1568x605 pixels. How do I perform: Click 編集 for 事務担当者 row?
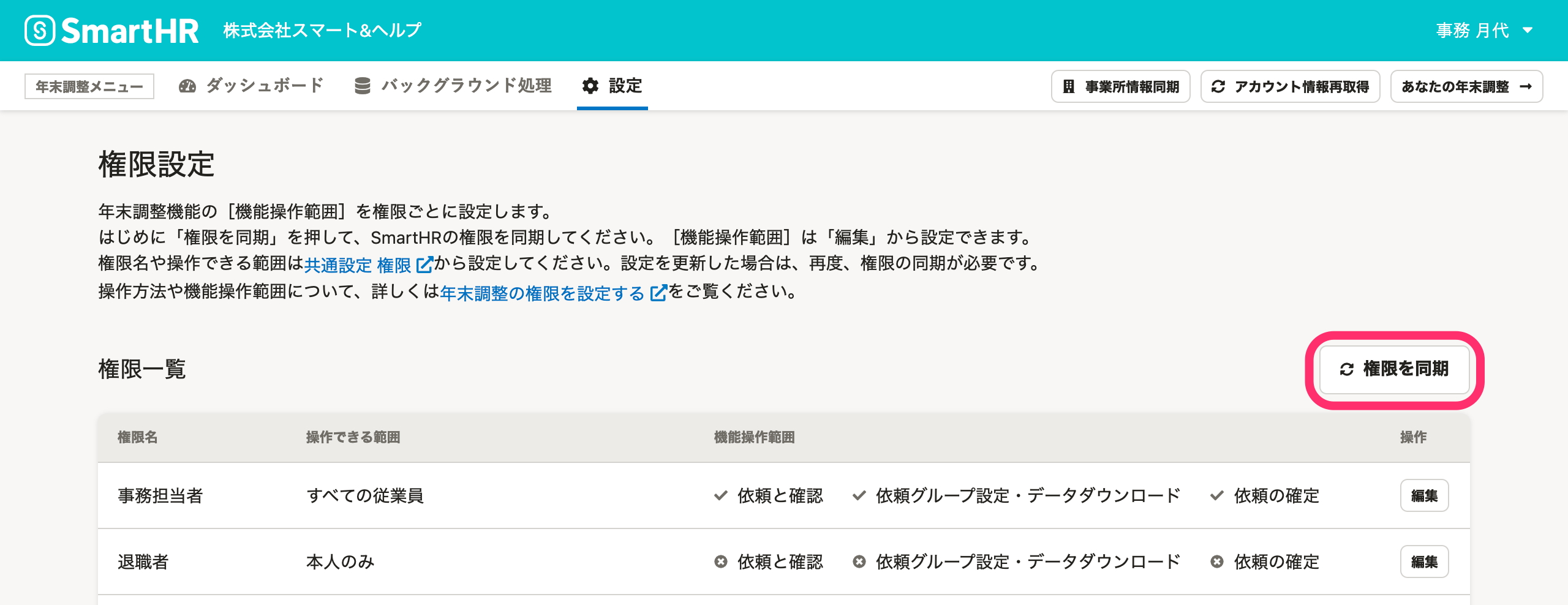tap(1425, 495)
